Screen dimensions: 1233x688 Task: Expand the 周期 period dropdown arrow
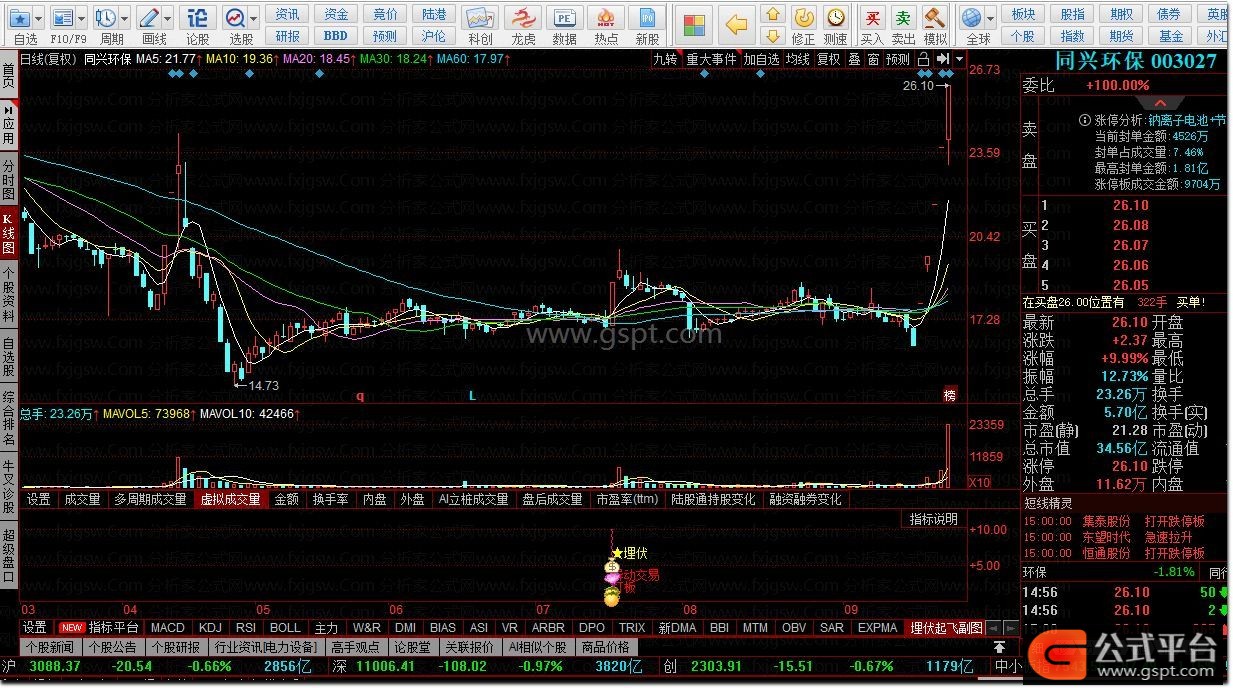pos(124,18)
